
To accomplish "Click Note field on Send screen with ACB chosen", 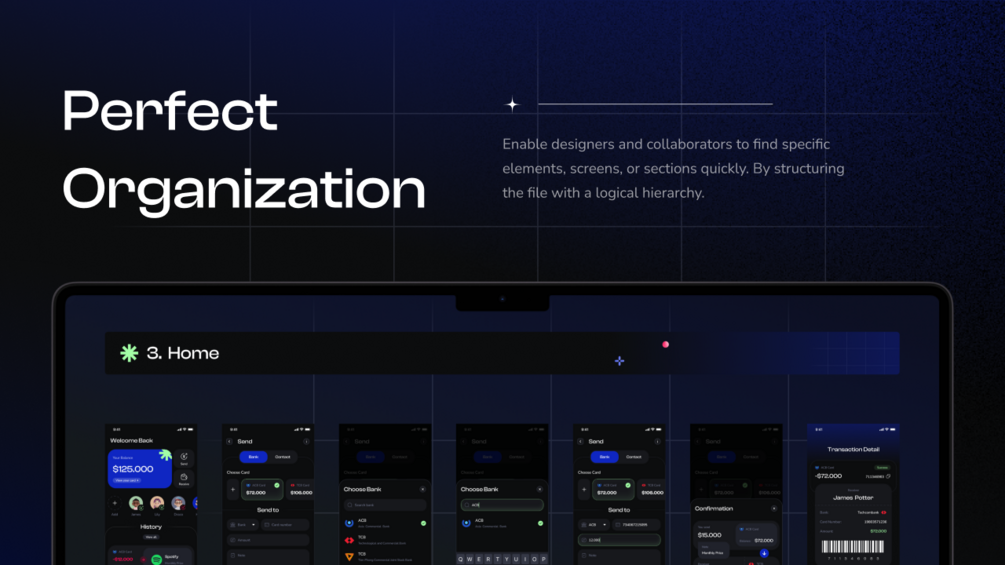I will coord(619,555).
